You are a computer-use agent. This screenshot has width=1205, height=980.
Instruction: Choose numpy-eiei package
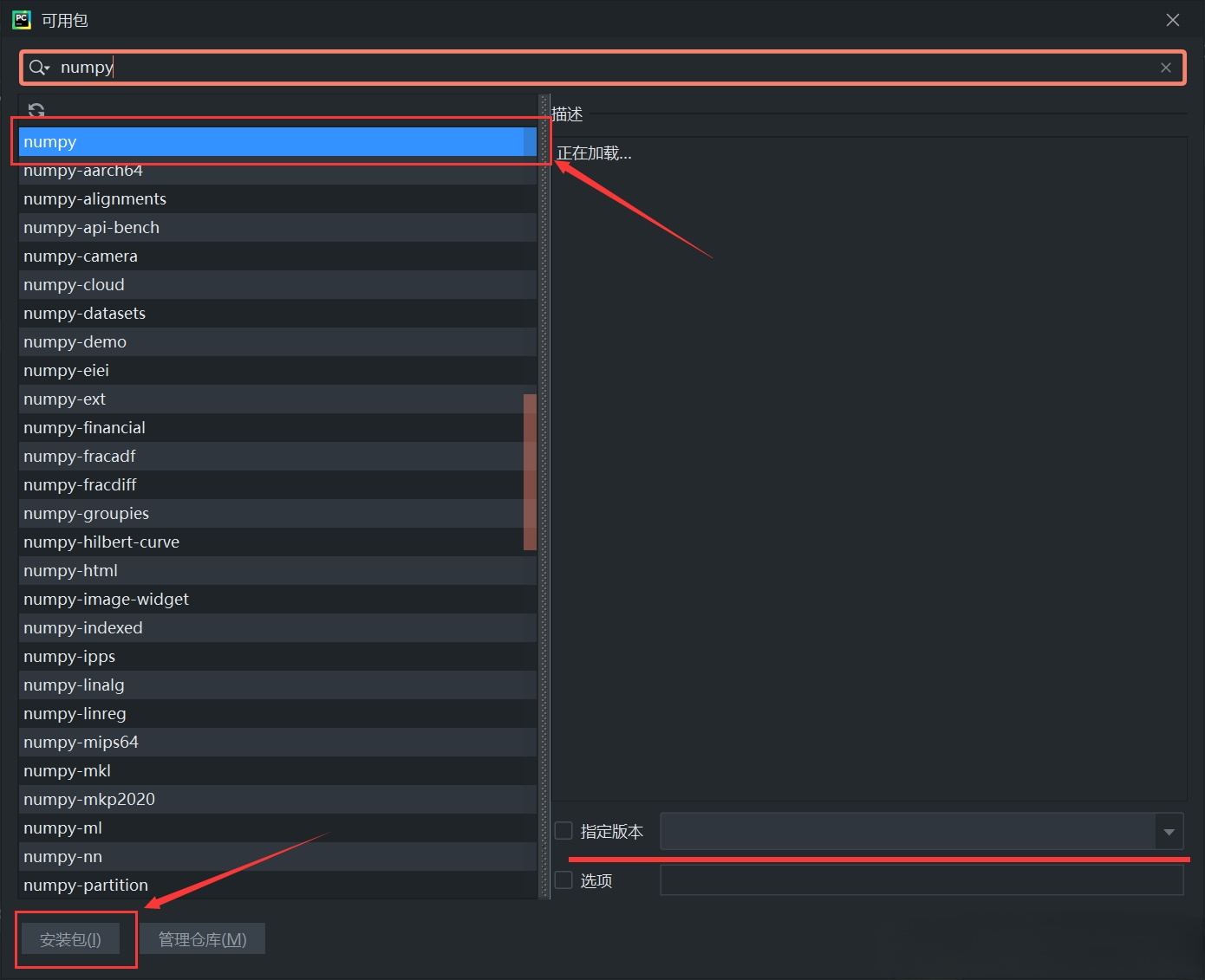tap(277, 371)
